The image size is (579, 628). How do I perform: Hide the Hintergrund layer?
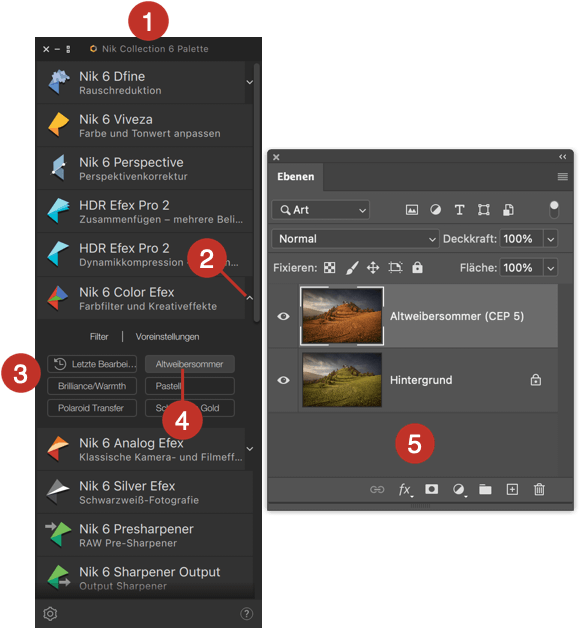[x=283, y=380]
